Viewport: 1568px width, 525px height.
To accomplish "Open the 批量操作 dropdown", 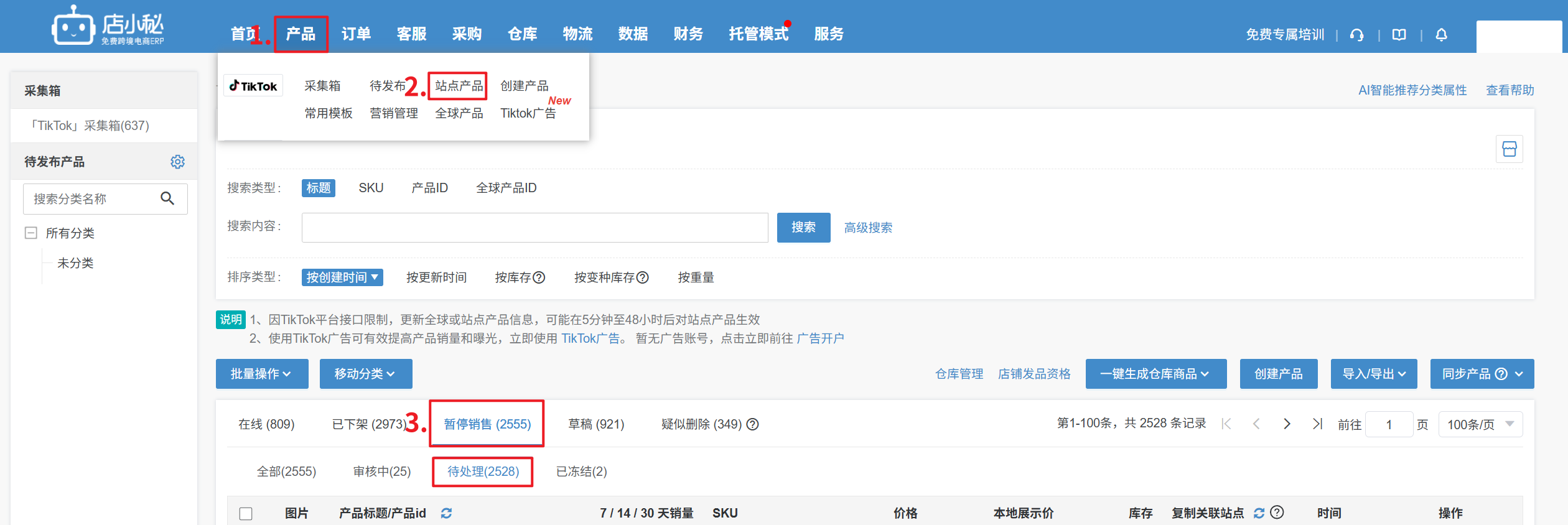I will point(261,374).
